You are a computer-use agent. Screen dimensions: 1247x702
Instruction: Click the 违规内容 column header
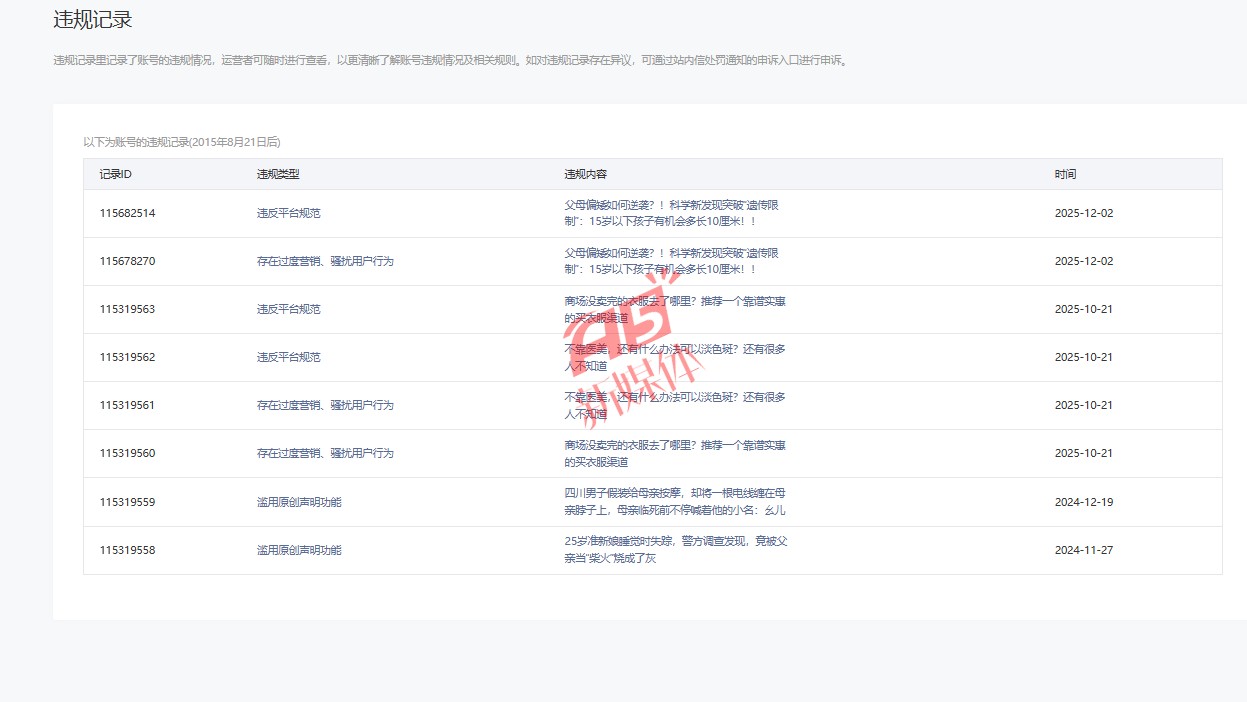[585, 174]
